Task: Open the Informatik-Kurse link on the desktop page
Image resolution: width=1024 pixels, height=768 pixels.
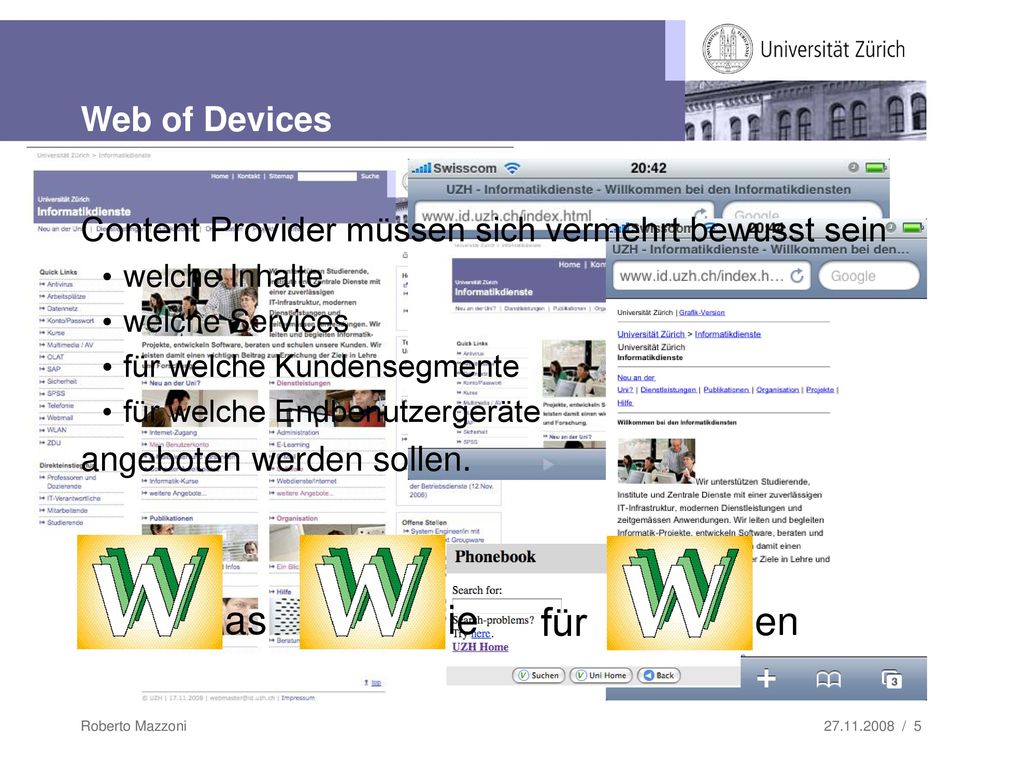Action: pyautogui.click(x=174, y=481)
